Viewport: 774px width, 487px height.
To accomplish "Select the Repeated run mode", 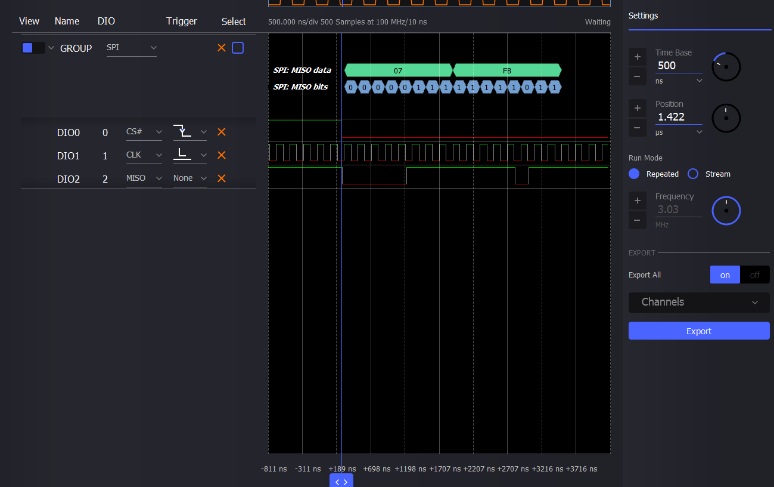I will pyautogui.click(x=634, y=174).
